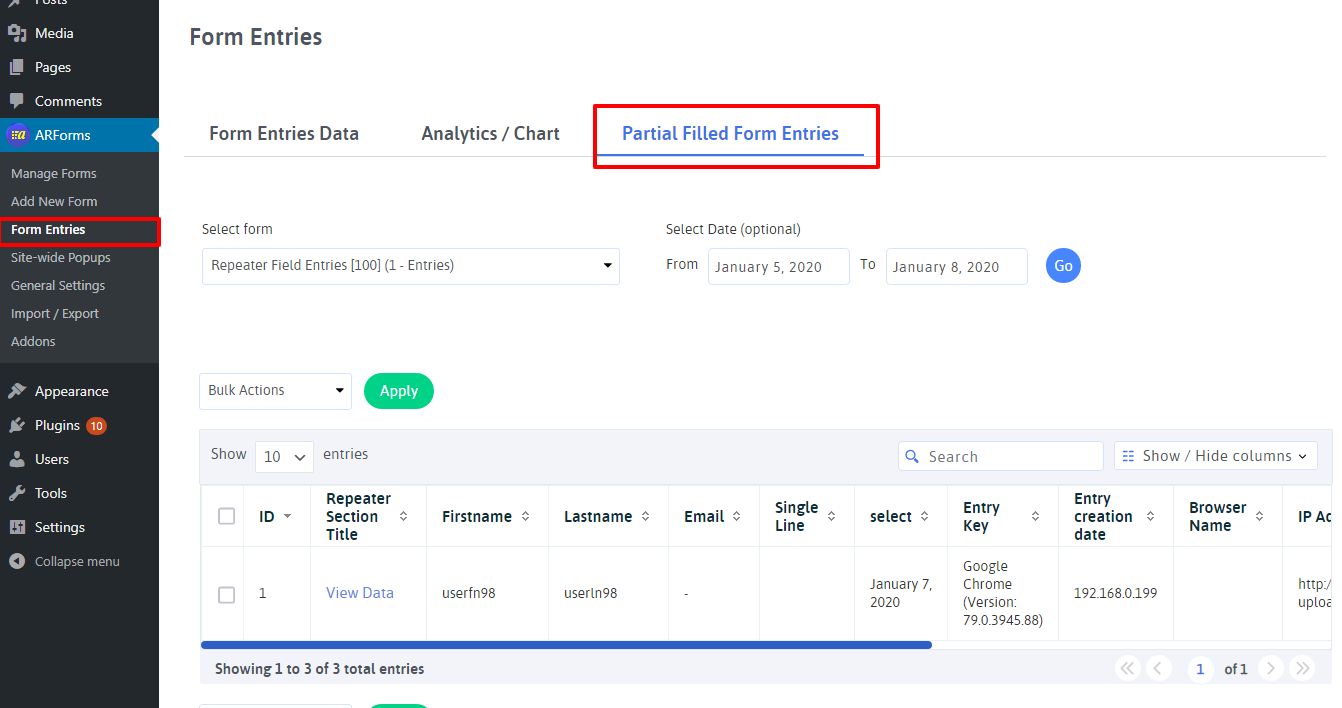Image resolution: width=1342 pixels, height=708 pixels.
Task: Click the Collapse menu arrow icon
Action: point(17,561)
